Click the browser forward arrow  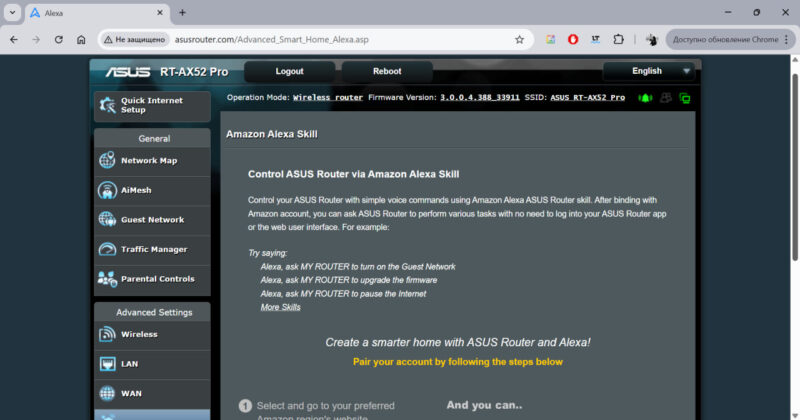tap(36, 39)
